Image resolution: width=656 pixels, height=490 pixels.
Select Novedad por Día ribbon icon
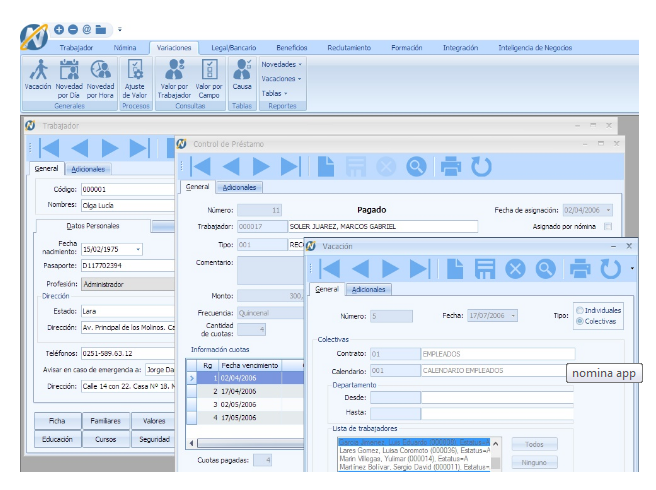(x=69, y=79)
